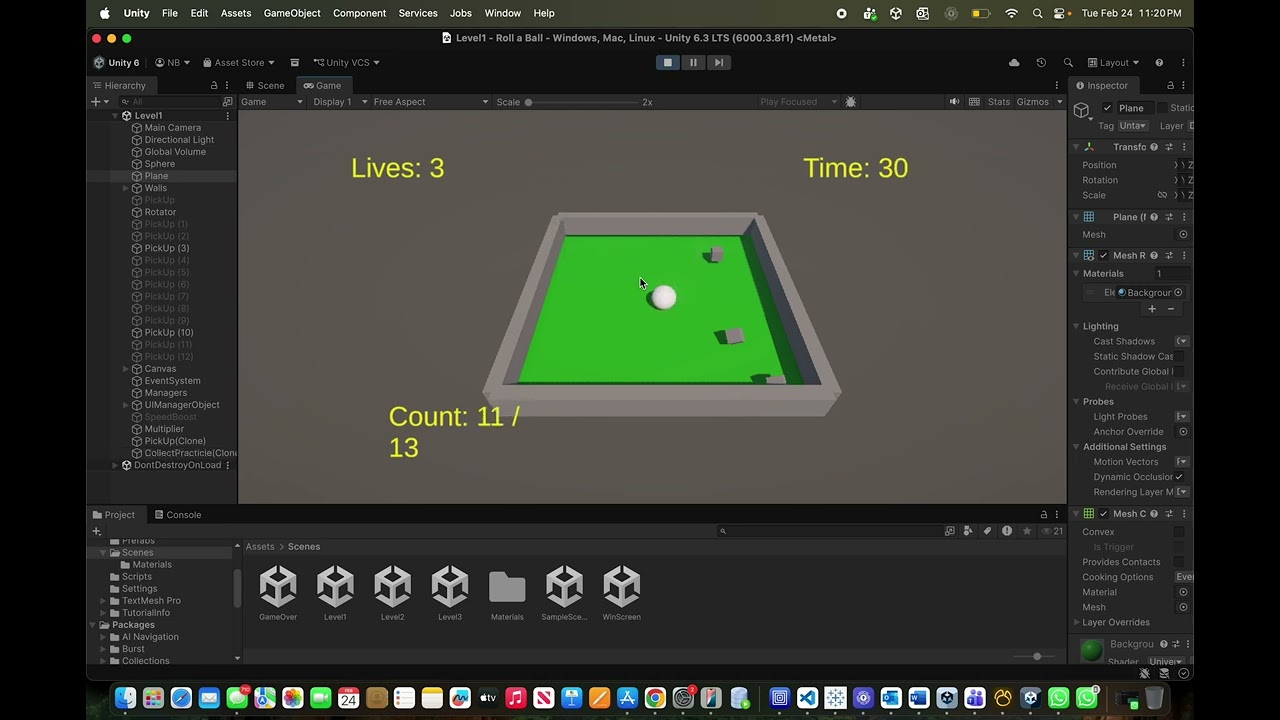Open the Free Aspect dropdown
1280x720 pixels.
coord(431,102)
